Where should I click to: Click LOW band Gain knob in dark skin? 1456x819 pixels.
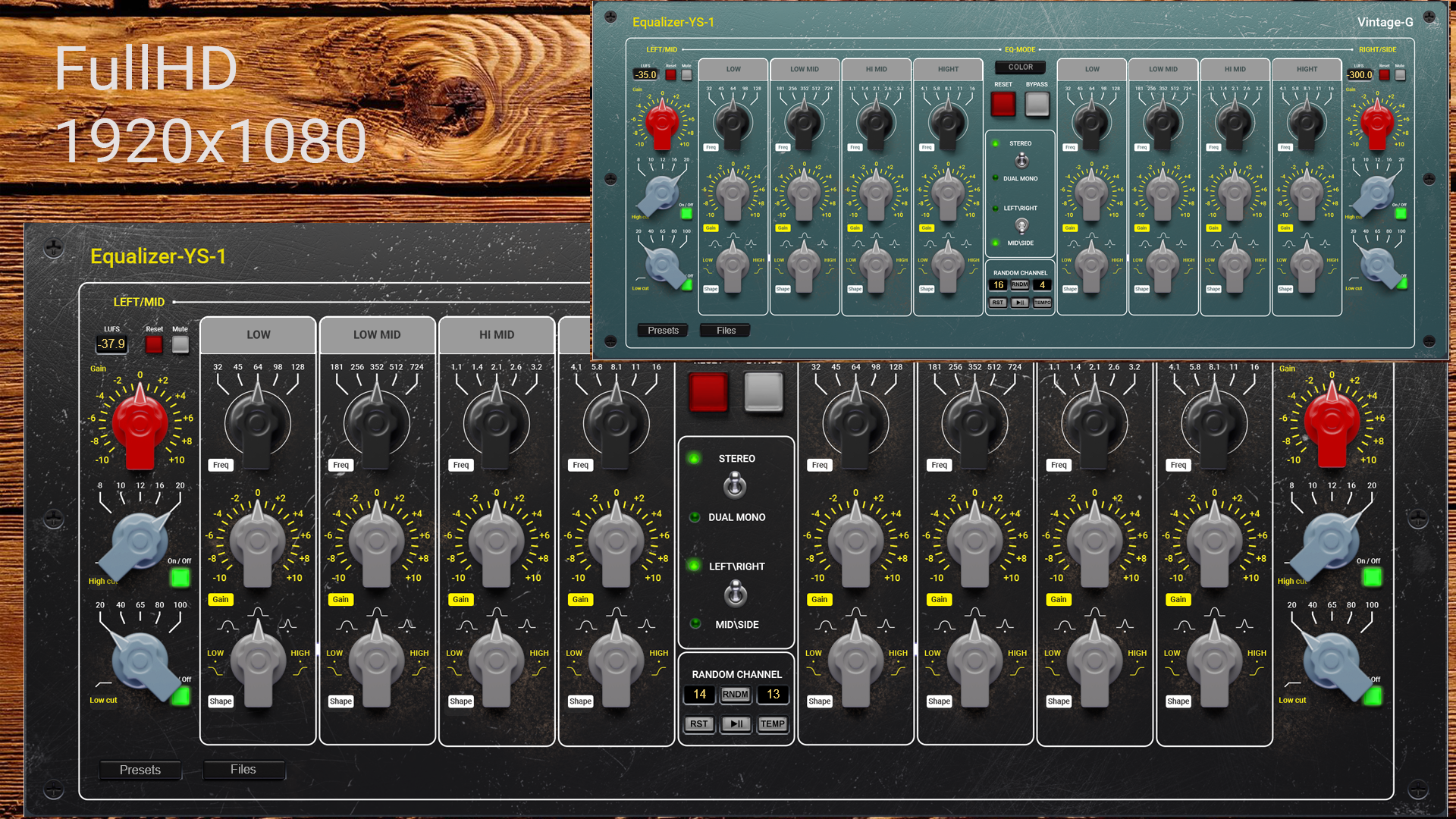(258, 543)
